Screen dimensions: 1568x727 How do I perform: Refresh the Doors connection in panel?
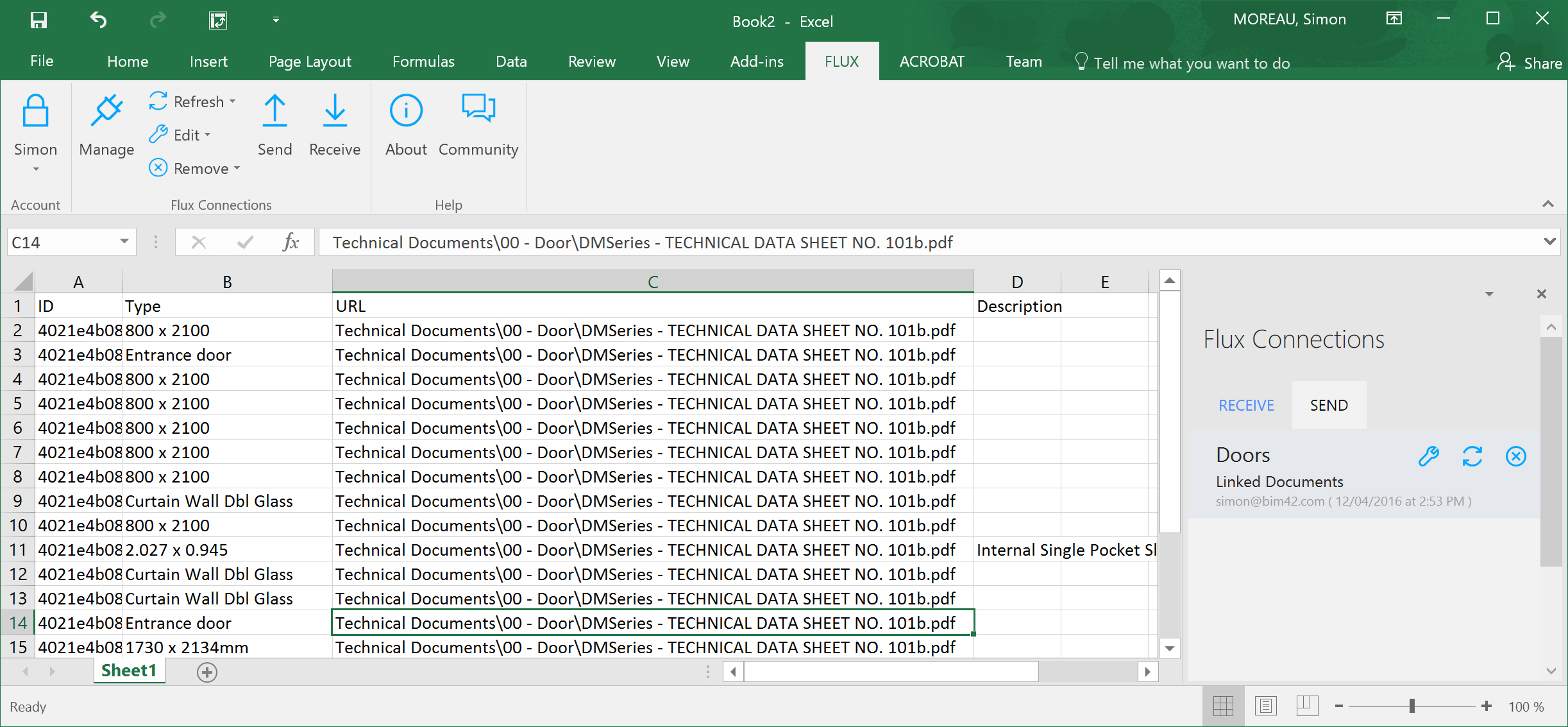pos(1472,456)
